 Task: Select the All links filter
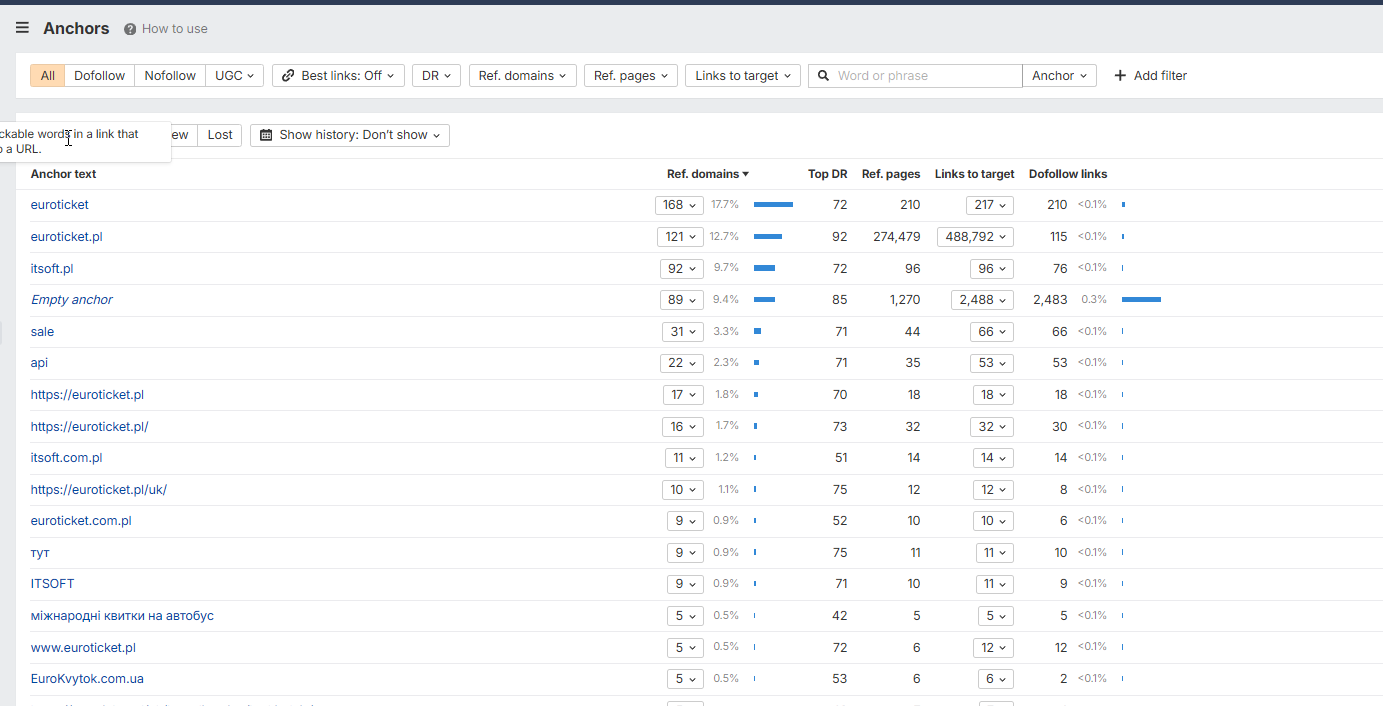pos(48,76)
